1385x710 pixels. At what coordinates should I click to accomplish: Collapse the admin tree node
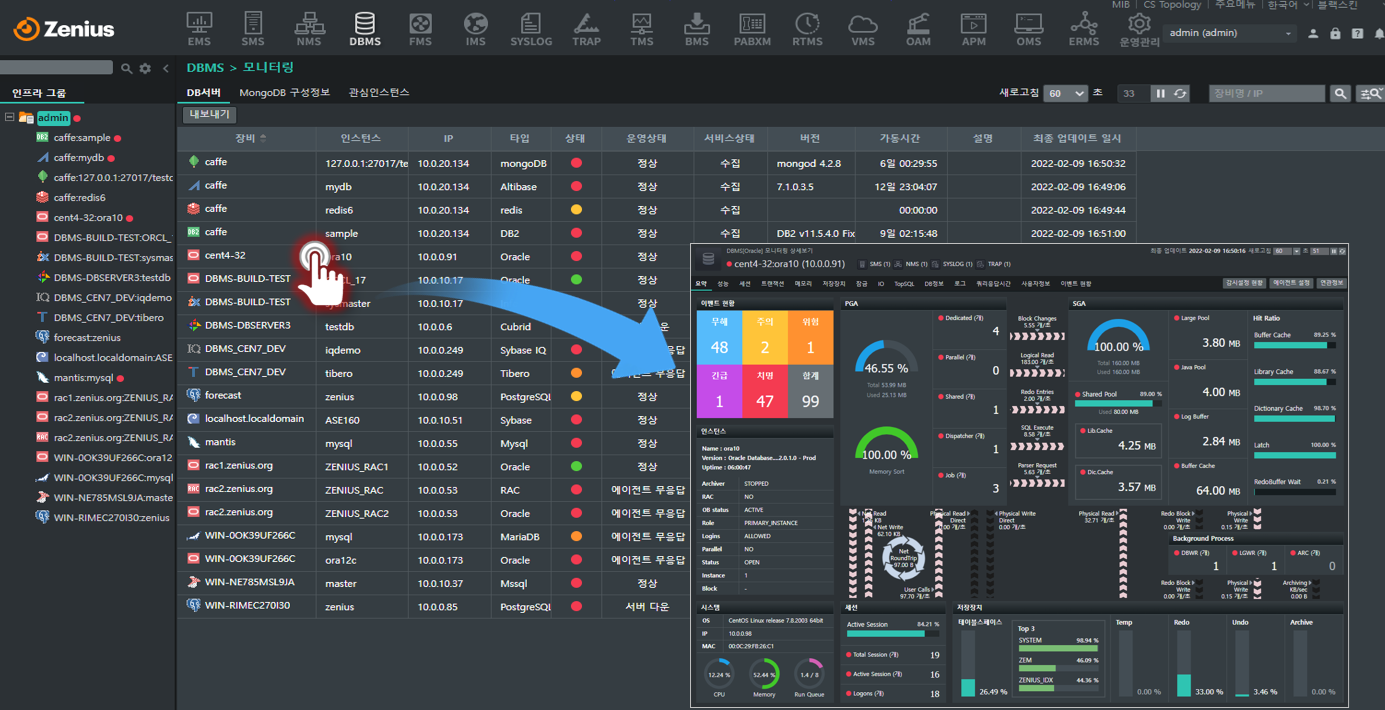coord(9,118)
